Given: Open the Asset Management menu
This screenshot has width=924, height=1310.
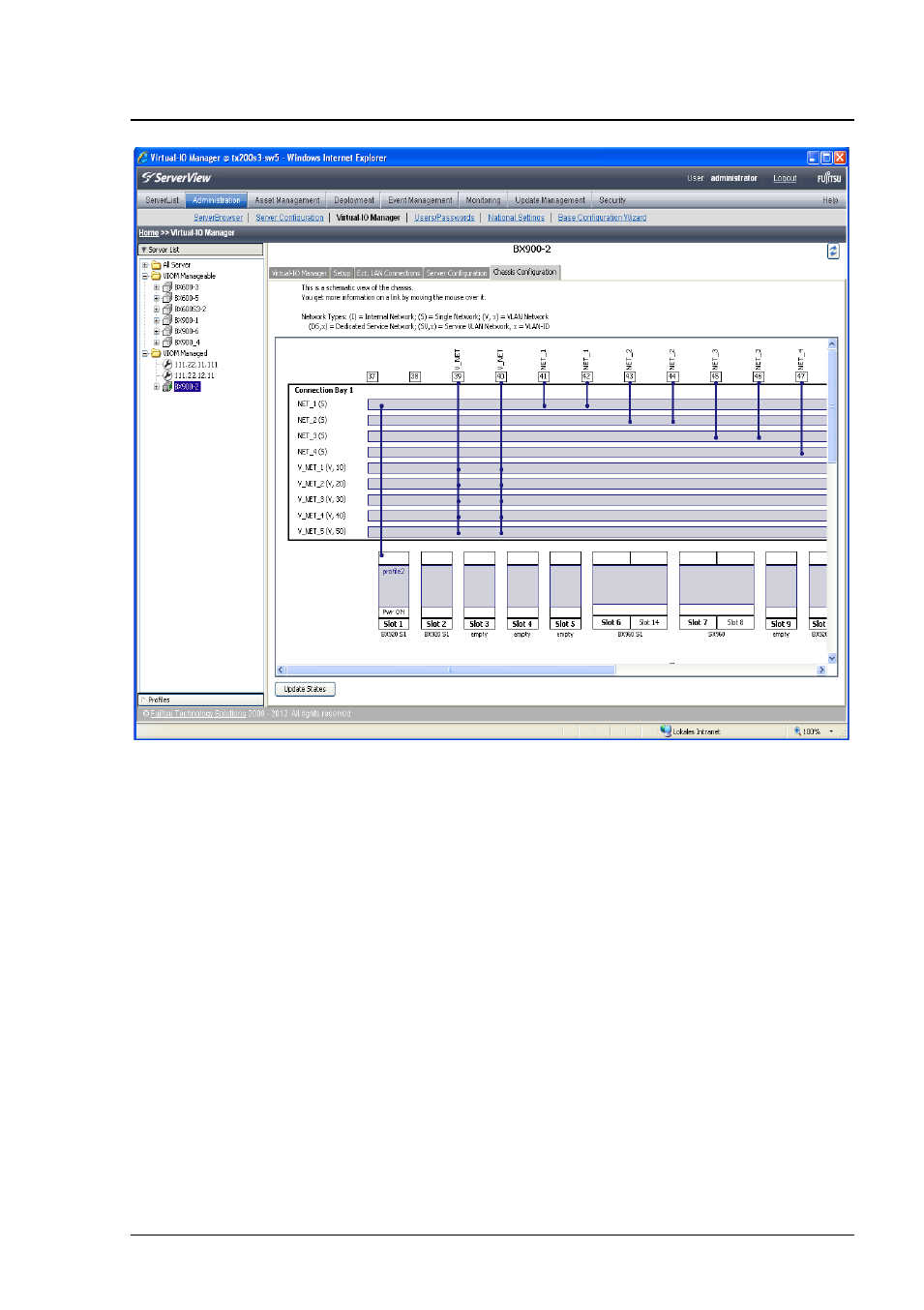Looking at the screenshot, I should [287, 200].
